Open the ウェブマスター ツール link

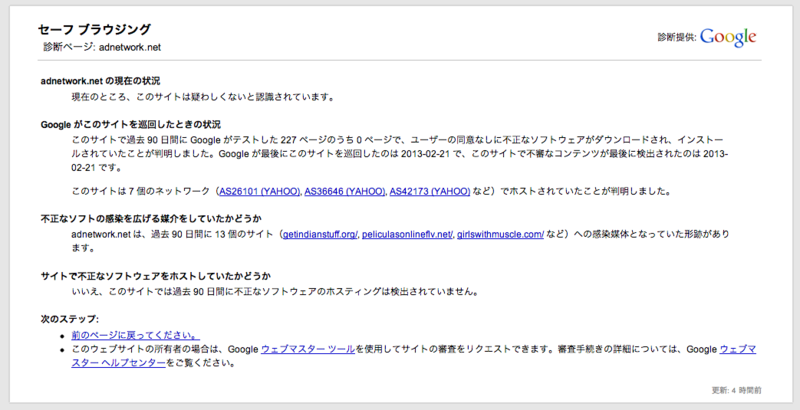click(x=308, y=349)
